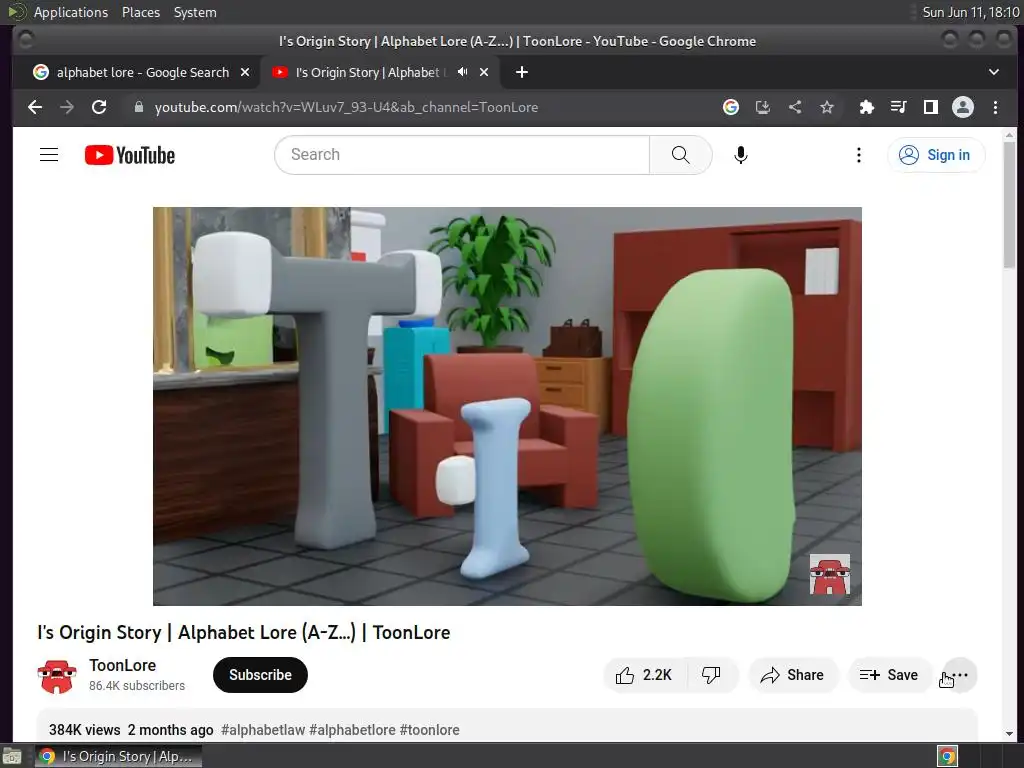The image size is (1024, 768).
Task: Open YouTube settings three-dot menu in header
Action: click(x=859, y=155)
